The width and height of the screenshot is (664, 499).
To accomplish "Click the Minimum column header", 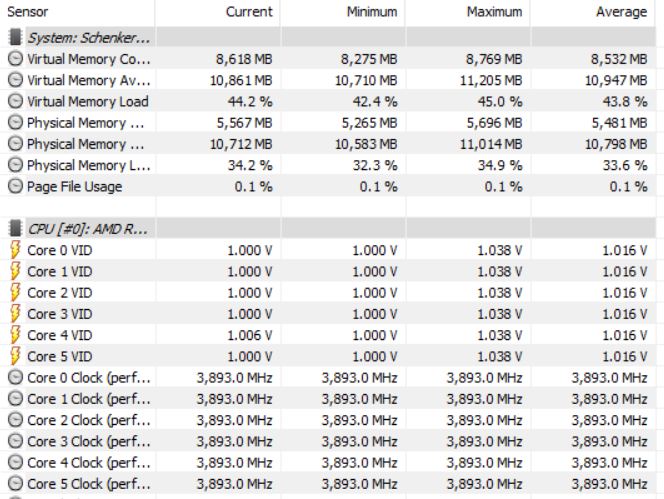I will pyautogui.click(x=372, y=11).
